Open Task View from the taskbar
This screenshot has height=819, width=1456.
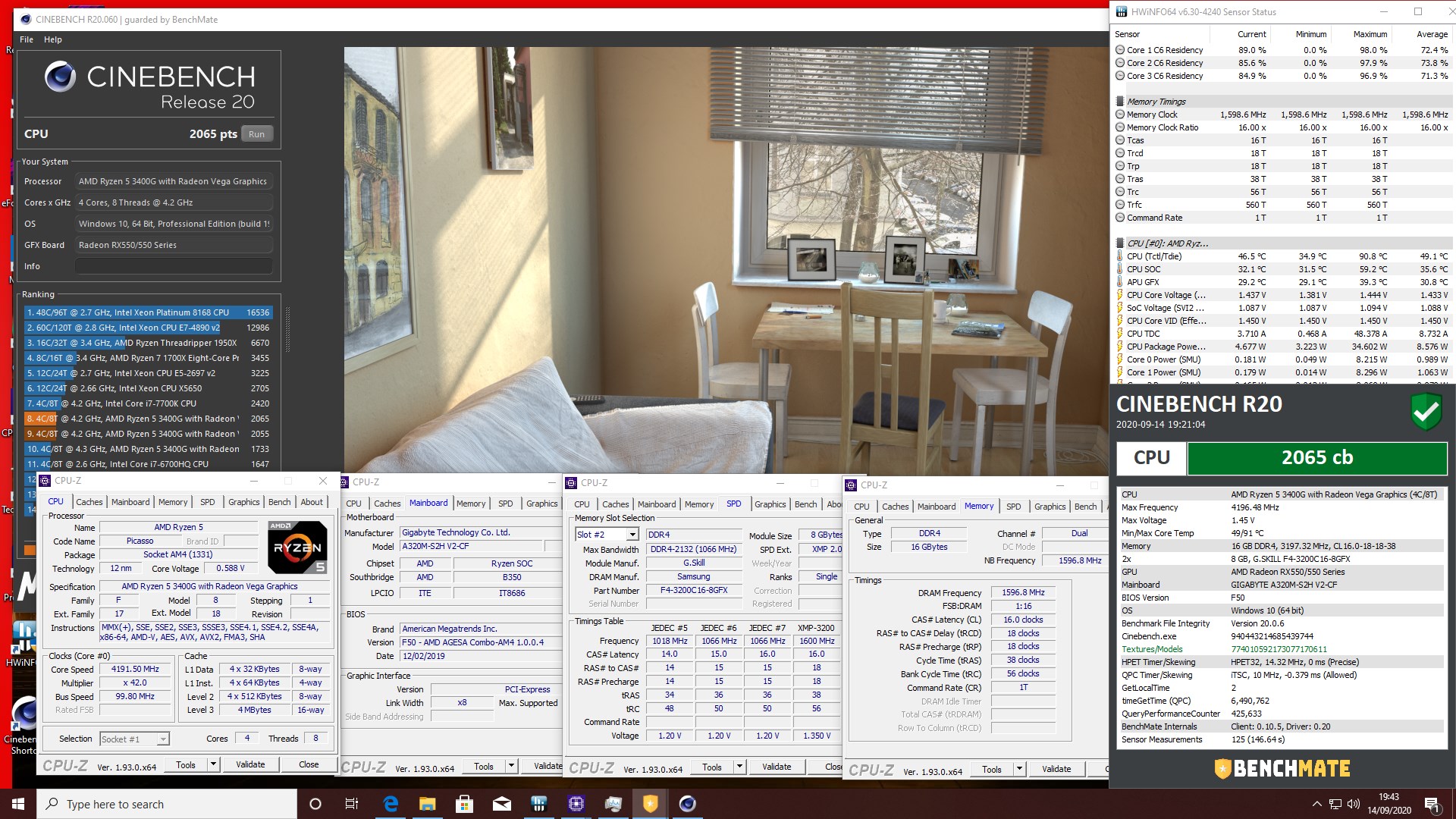(x=352, y=804)
